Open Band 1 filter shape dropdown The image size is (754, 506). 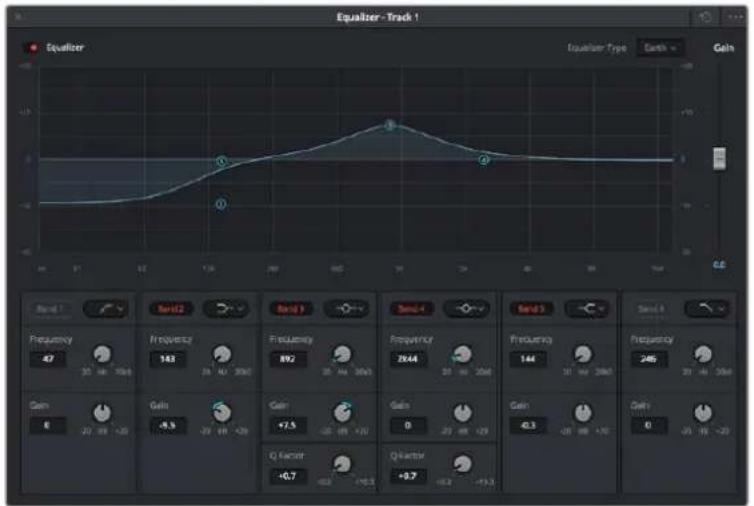click(x=106, y=309)
